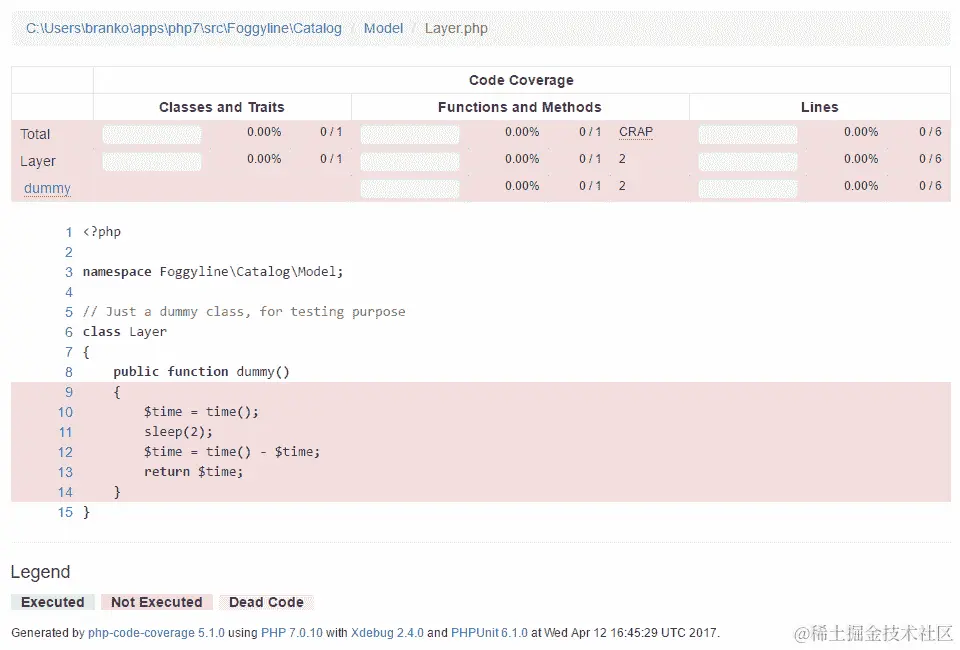Click the Model breadcrumb link
Screen dimensions: 960x650
point(383,29)
